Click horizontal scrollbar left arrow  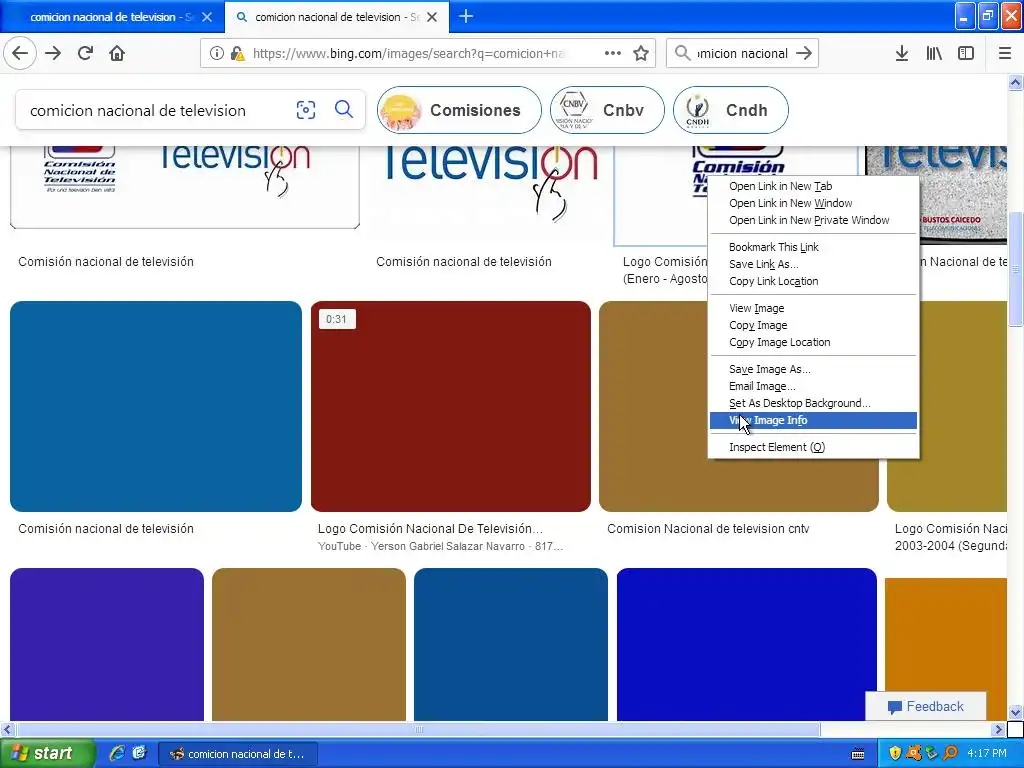7,729
